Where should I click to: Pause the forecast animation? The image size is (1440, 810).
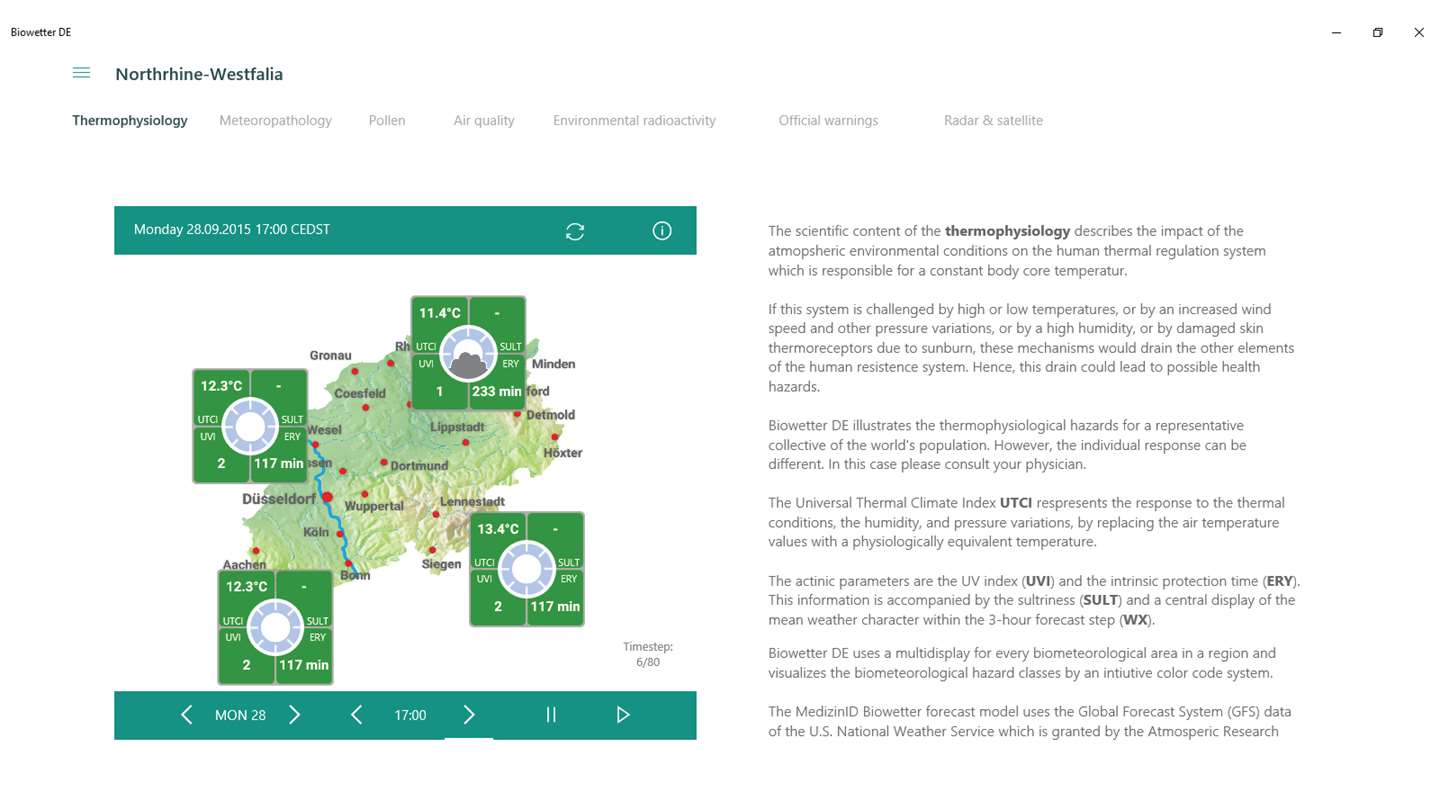click(x=550, y=715)
